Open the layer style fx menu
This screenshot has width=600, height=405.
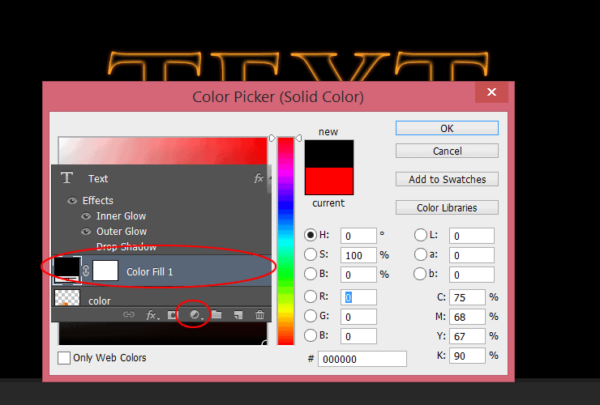point(153,315)
